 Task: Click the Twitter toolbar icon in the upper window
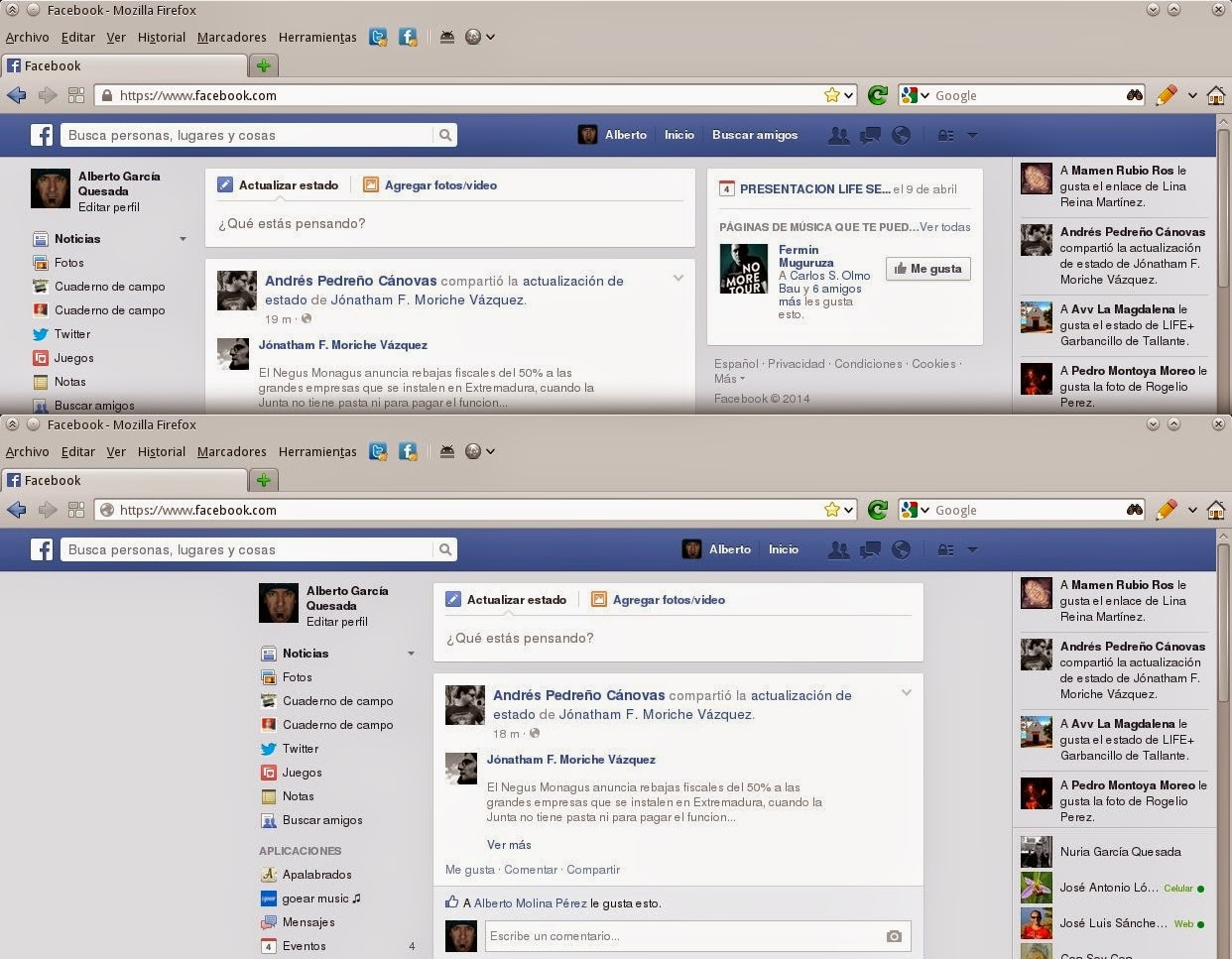(378, 37)
